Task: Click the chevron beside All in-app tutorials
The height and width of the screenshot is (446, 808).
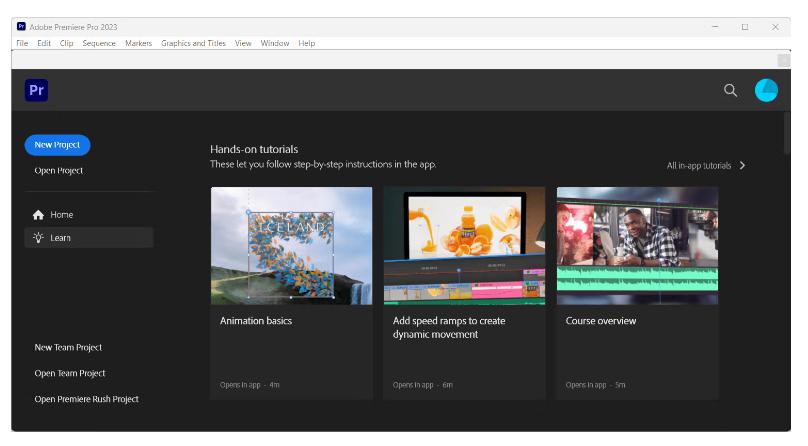Action: (x=743, y=166)
